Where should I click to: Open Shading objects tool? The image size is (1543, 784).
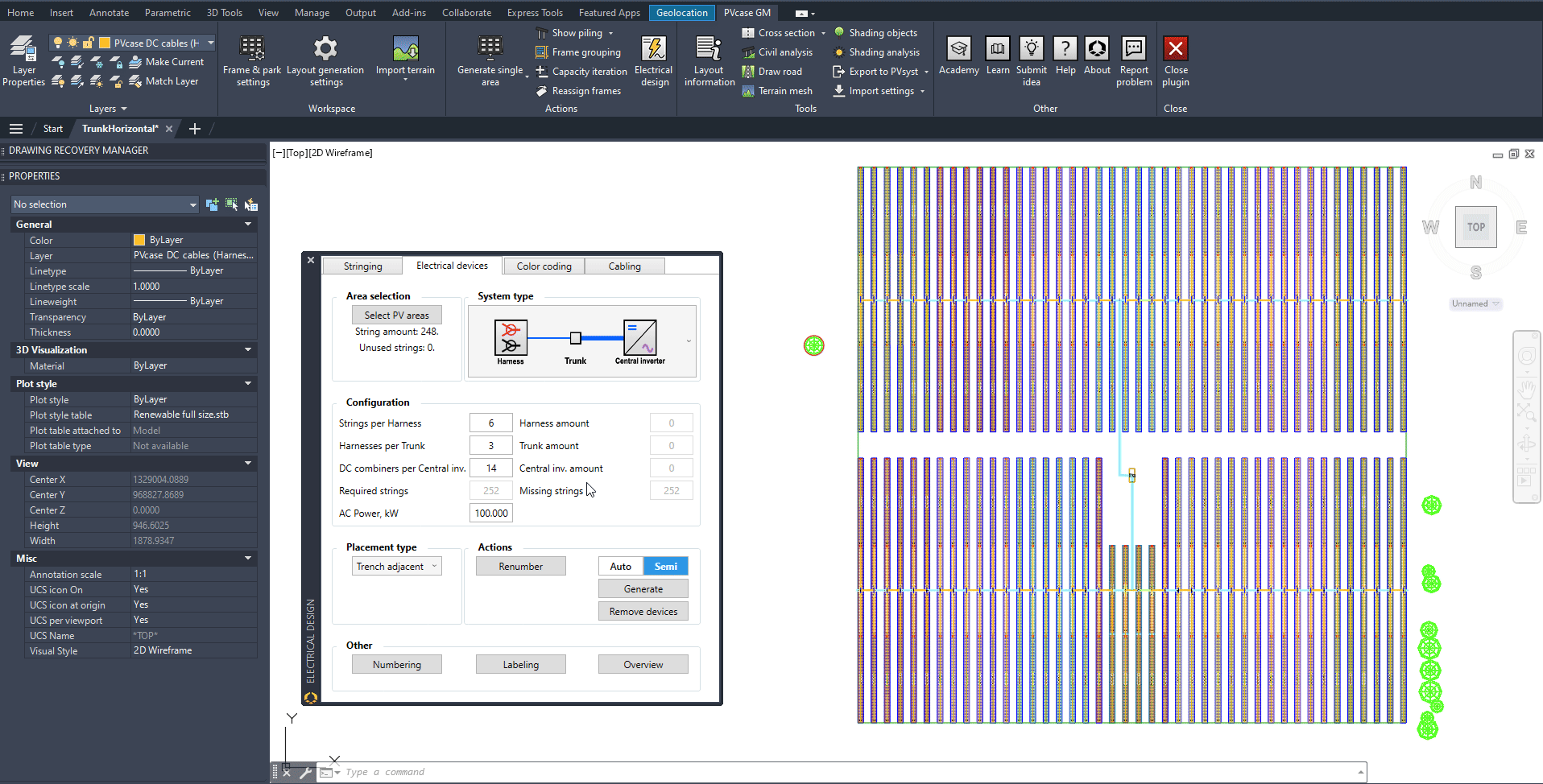pyautogui.click(x=875, y=33)
